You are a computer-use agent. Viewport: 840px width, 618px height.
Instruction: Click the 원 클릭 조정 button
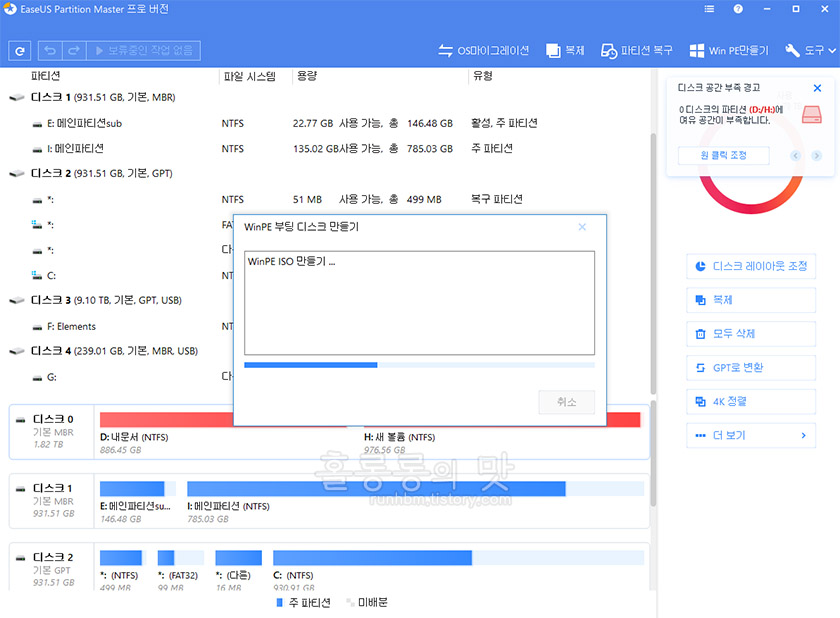(723, 155)
